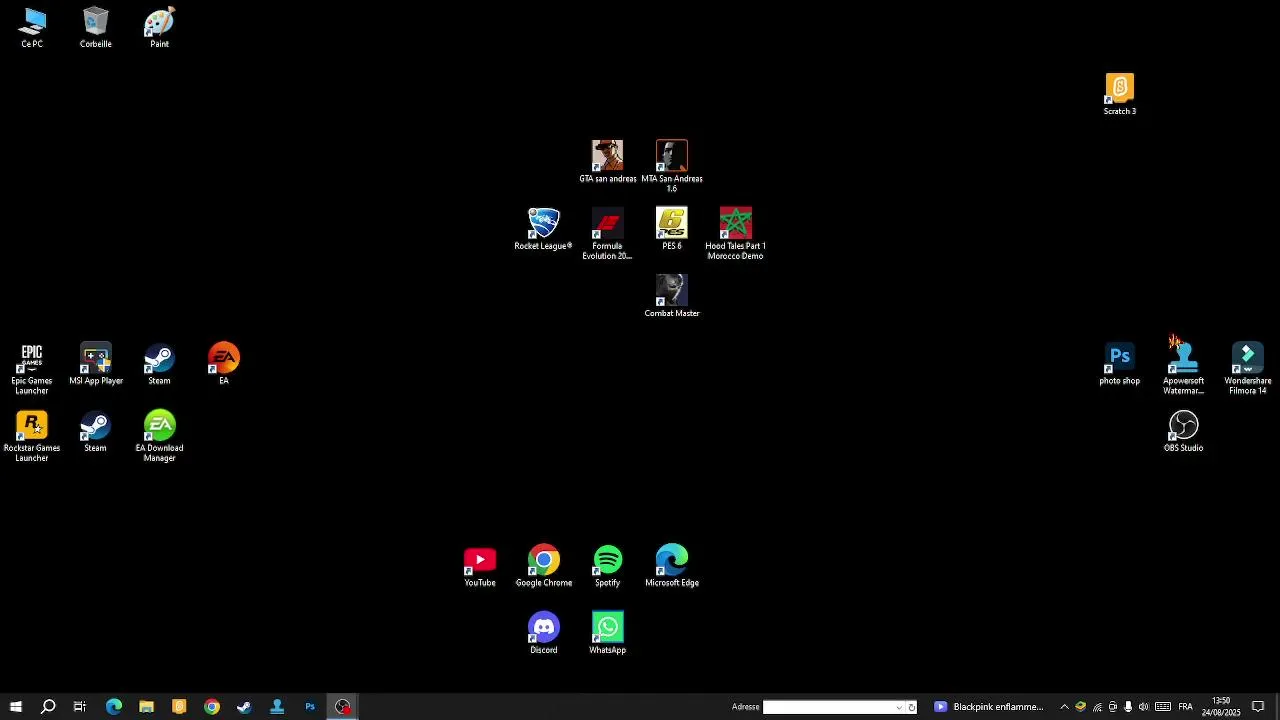
Task: Click the Adresse toolbar refresh button
Action: [x=912, y=707]
